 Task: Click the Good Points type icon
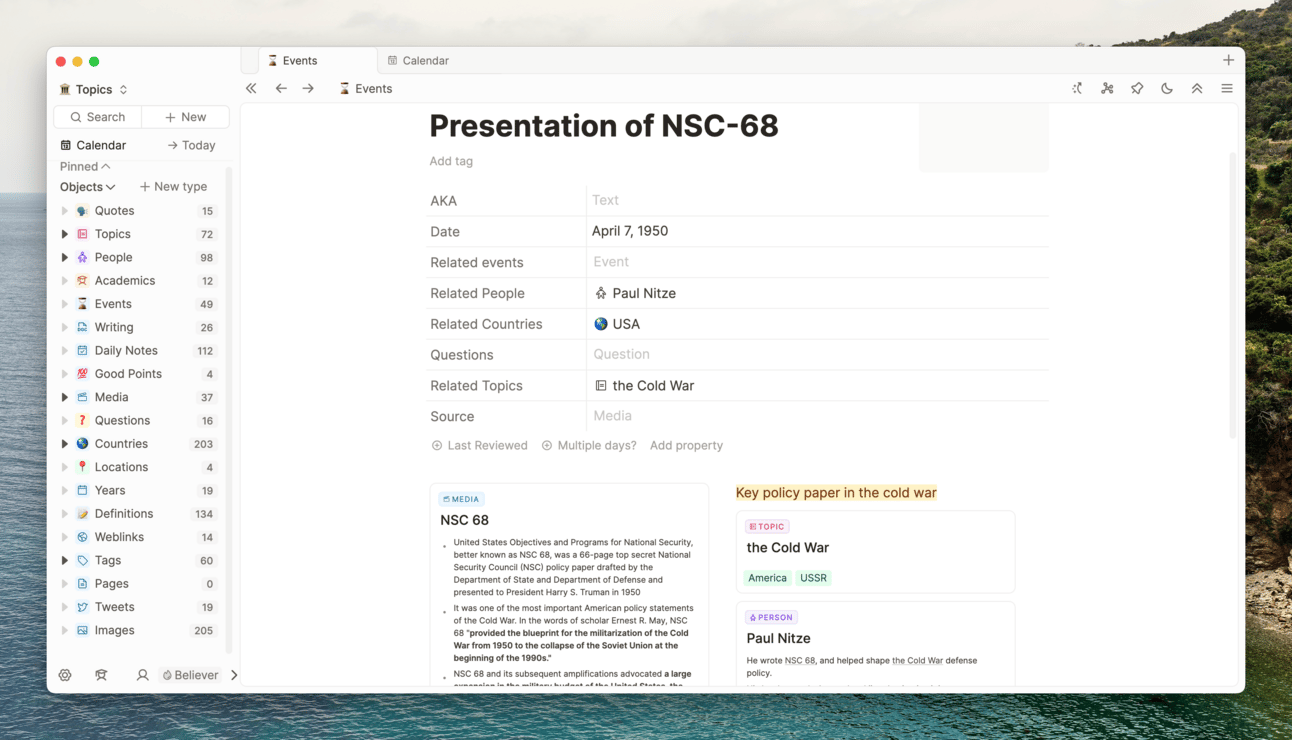(x=82, y=374)
